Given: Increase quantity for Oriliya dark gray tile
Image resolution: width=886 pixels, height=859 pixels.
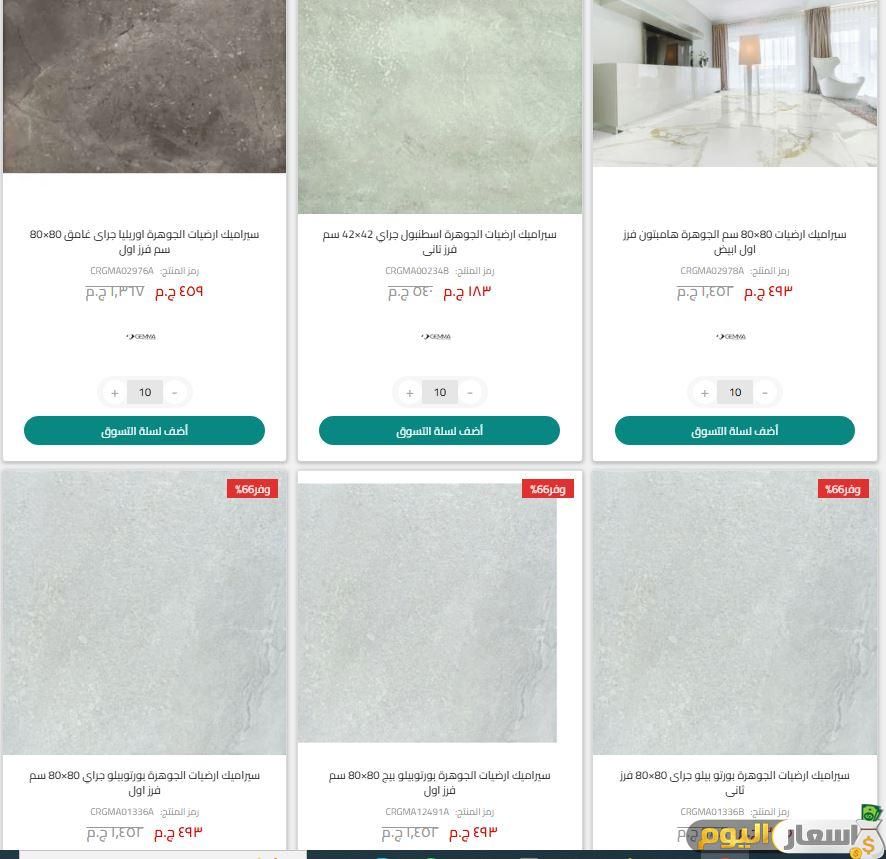Looking at the screenshot, I should pyautogui.click(x=115, y=393).
